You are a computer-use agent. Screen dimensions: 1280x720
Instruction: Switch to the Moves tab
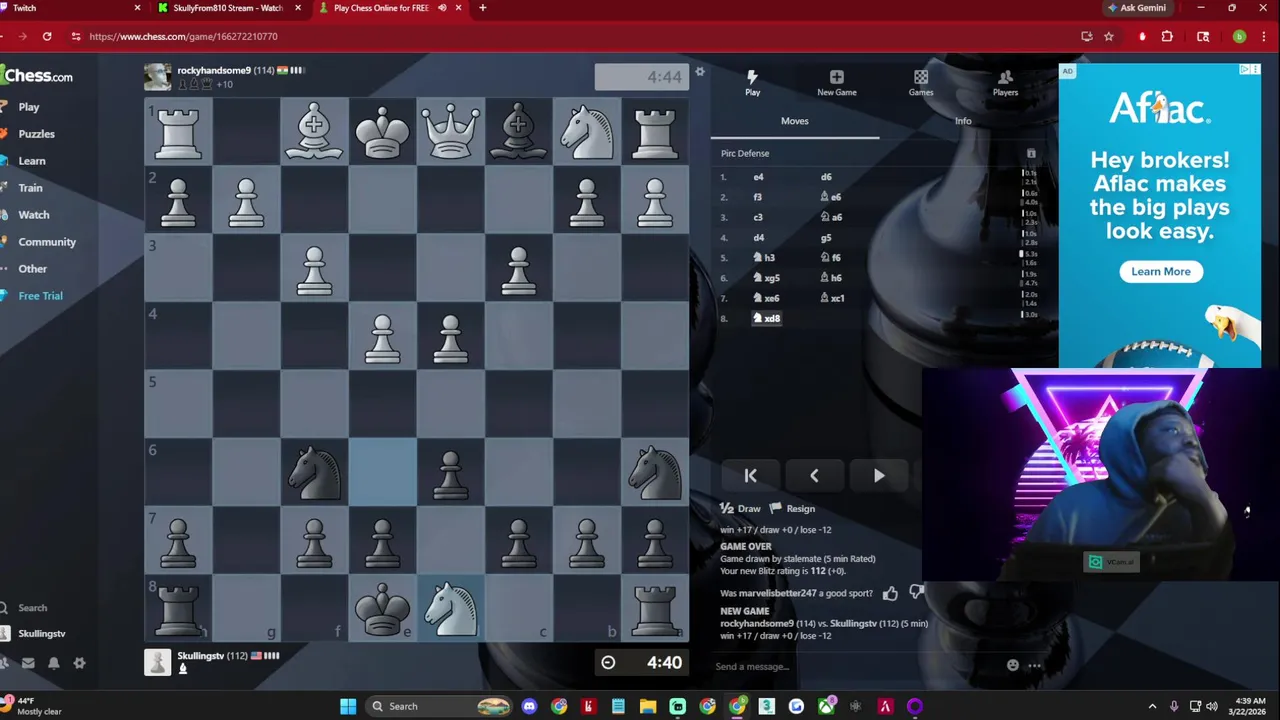click(795, 121)
